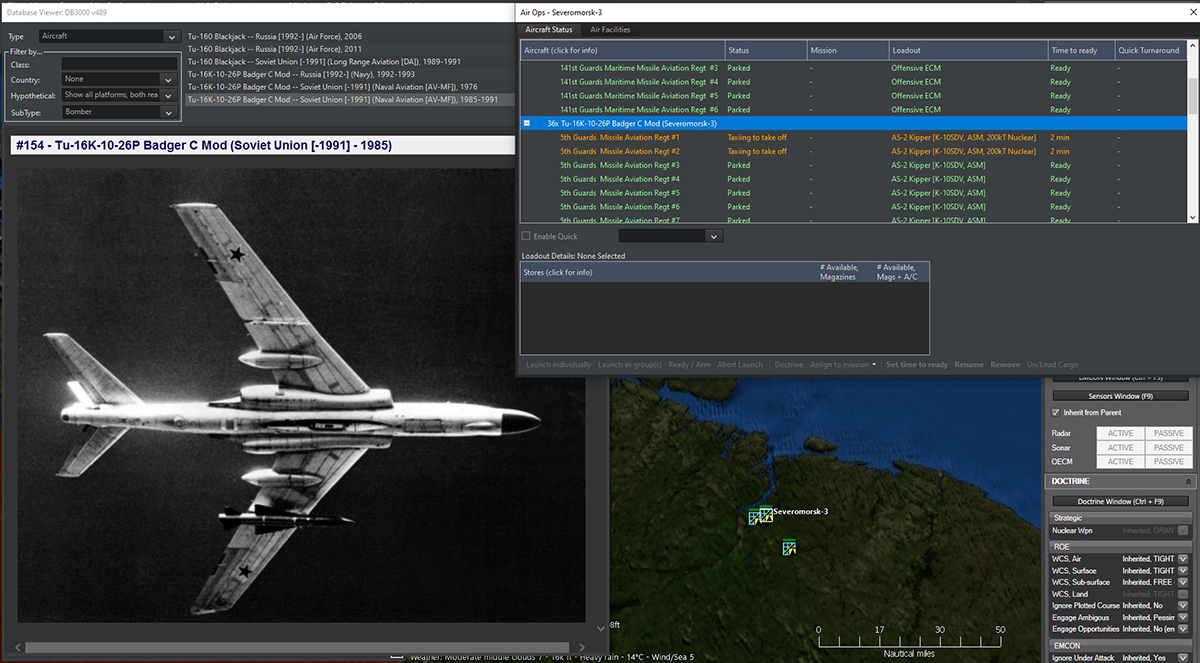
Task: Switch to the Air Facilities tab
Action: 610,30
